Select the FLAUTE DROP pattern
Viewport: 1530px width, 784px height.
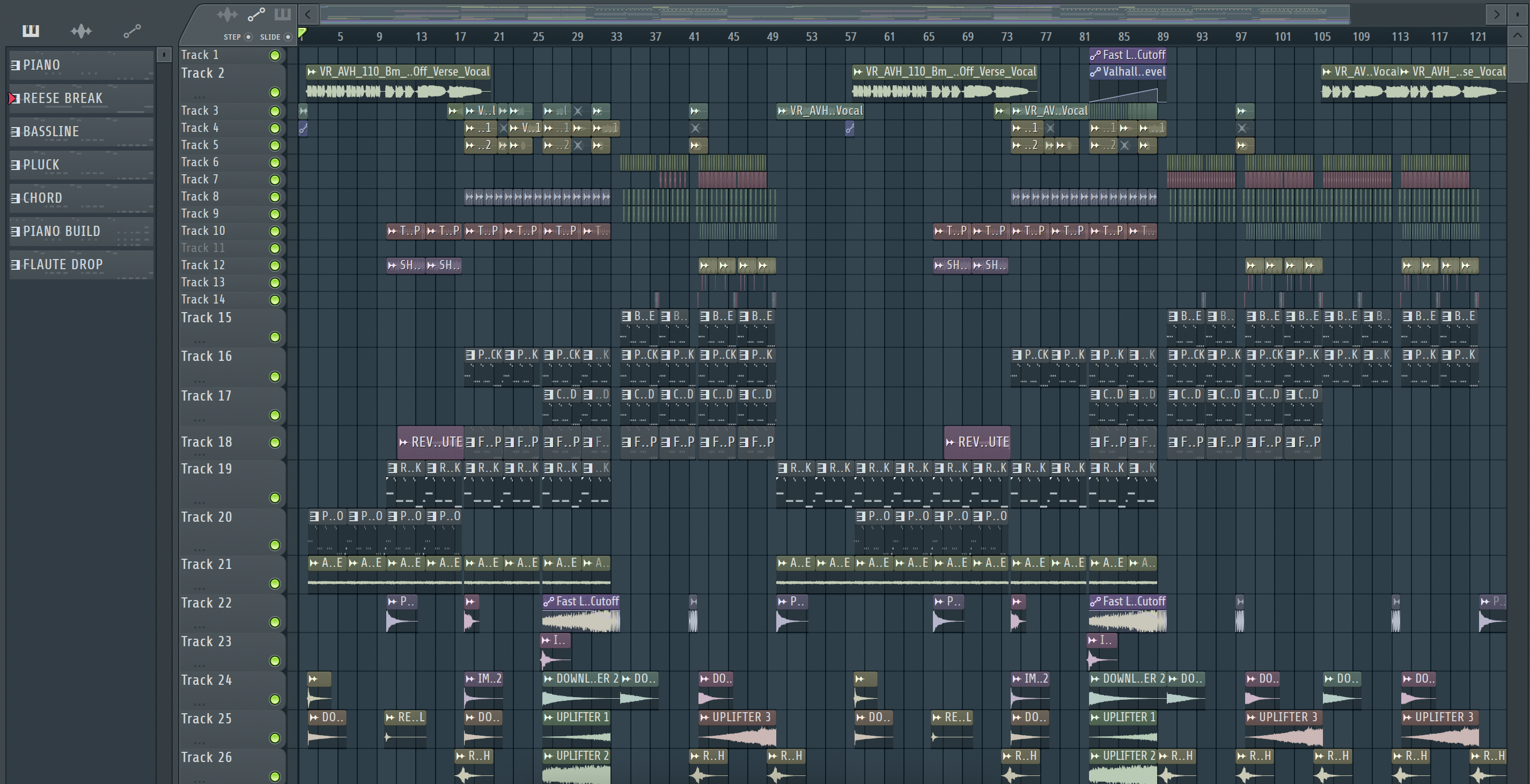(82, 264)
